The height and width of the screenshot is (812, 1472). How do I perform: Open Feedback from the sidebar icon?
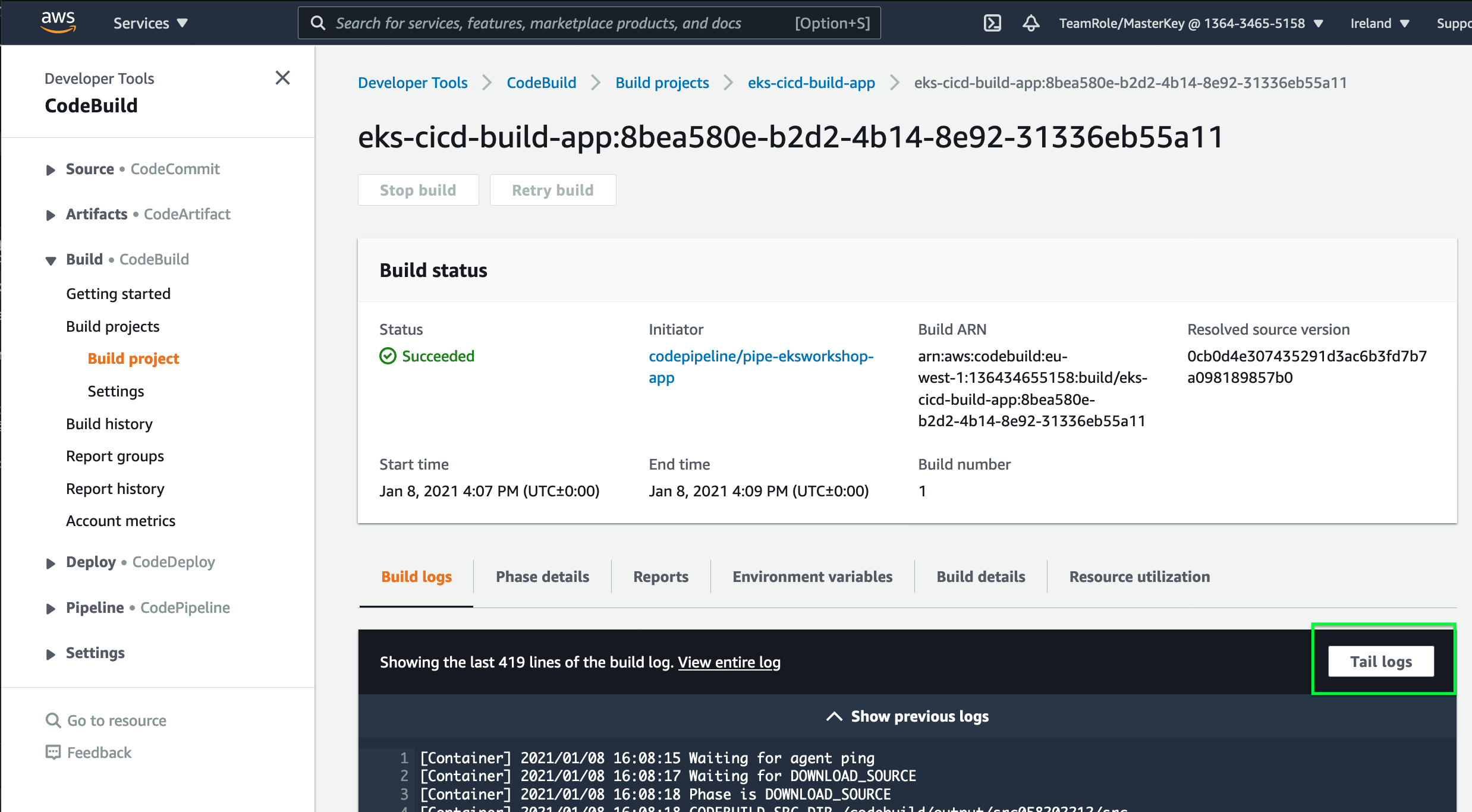[53, 752]
